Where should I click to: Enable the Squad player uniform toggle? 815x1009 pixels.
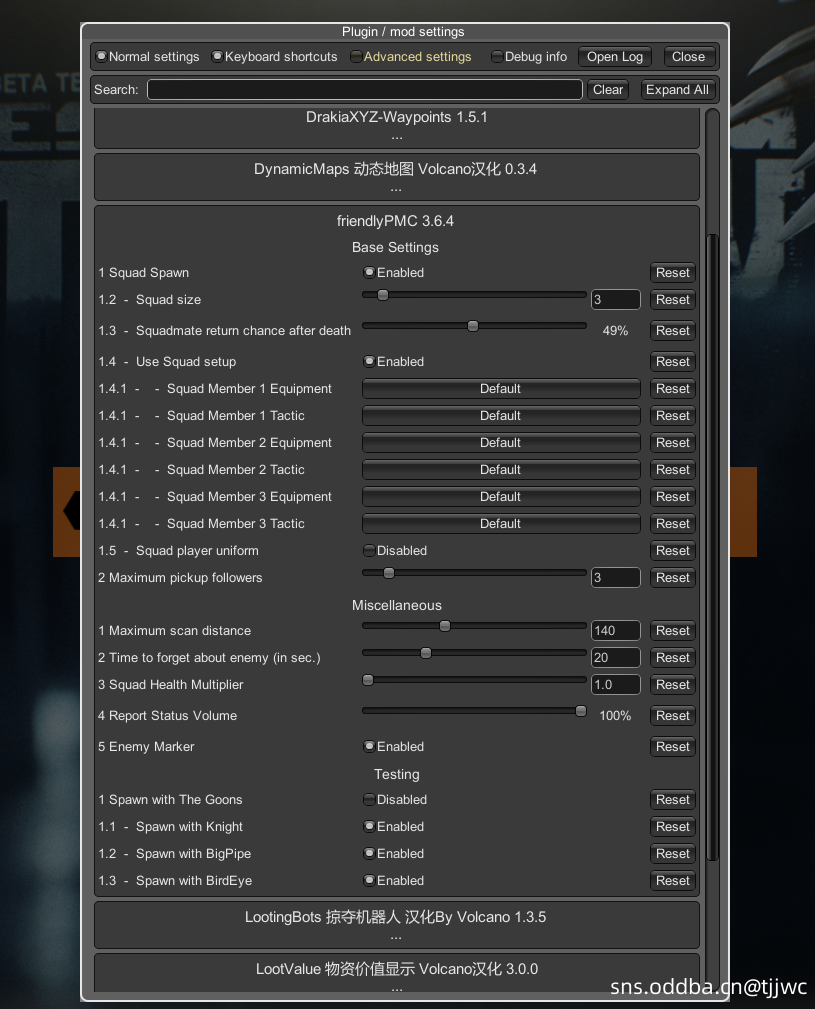coord(370,551)
